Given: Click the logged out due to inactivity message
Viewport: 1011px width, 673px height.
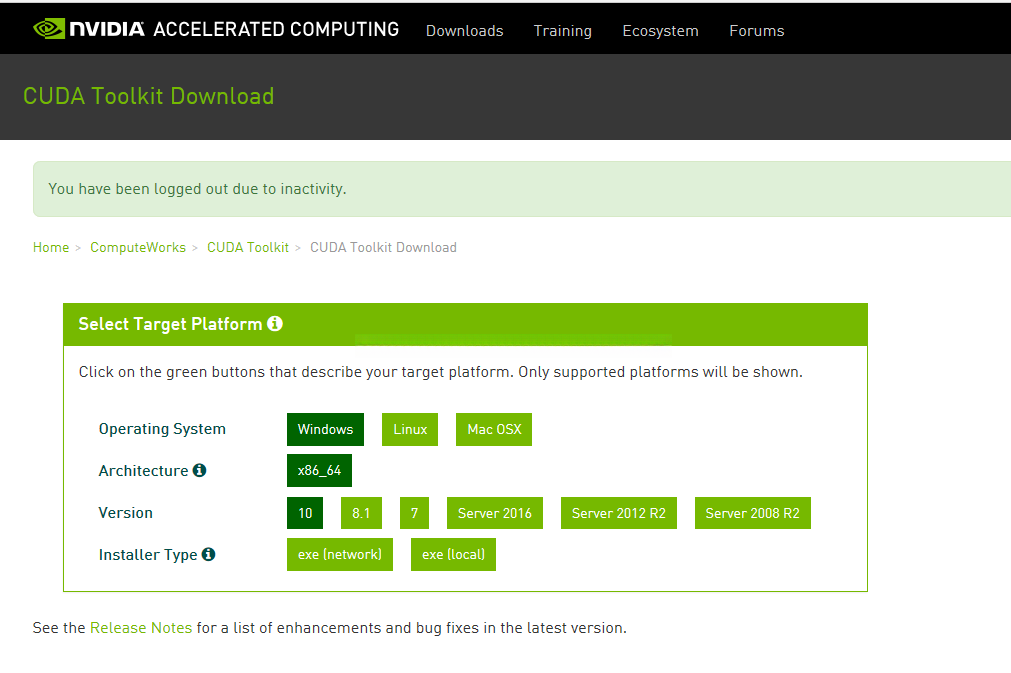Looking at the screenshot, I should pos(197,189).
